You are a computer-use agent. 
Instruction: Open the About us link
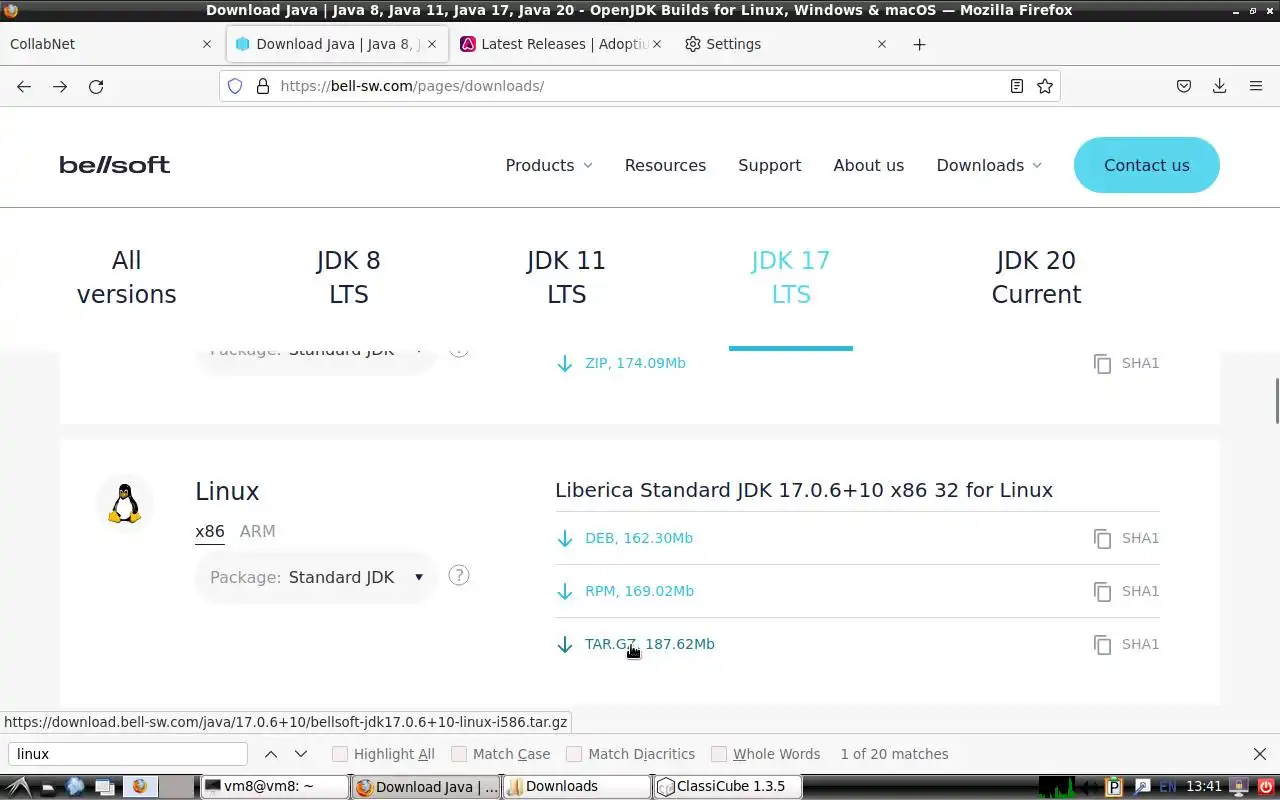pos(868,165)
